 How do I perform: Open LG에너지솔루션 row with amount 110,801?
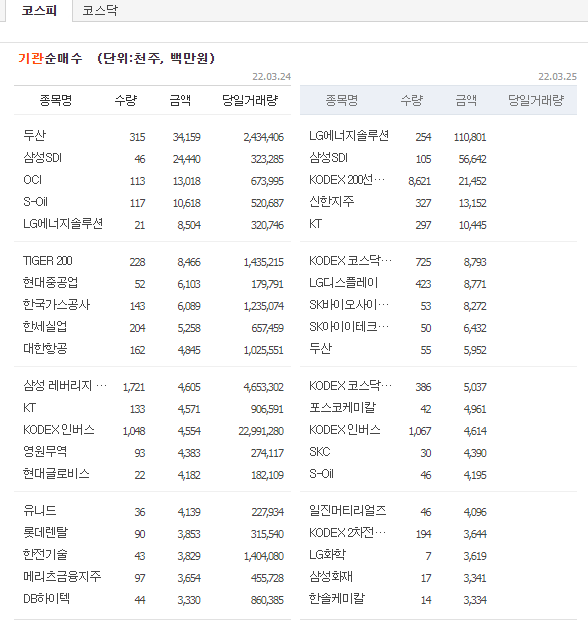pyautogui.click(x=349, y=135)
